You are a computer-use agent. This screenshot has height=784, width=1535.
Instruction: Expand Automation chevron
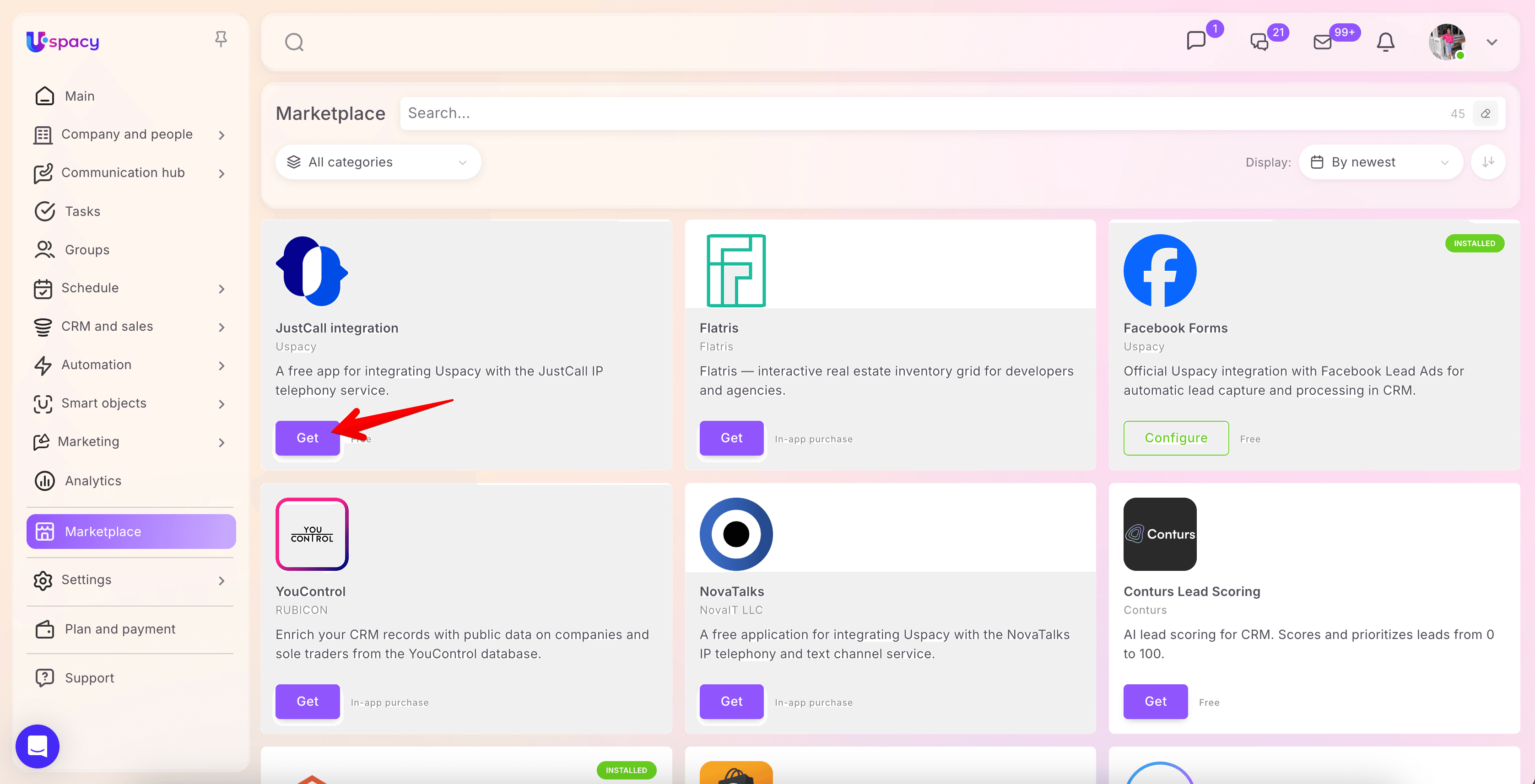tap(222, 366)
